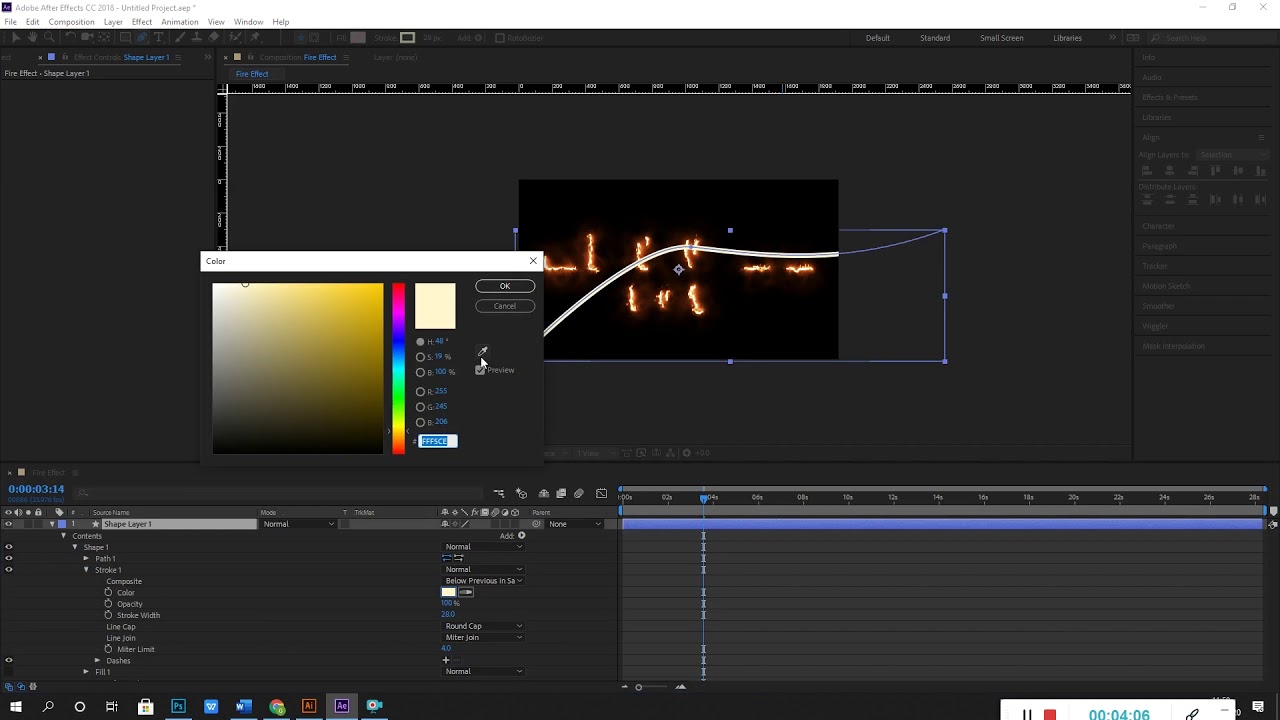Collapse the Shape Layer 1 layer twirl
The height and width of the screenshot is (720, 1280).
click(x=52, y=524)
